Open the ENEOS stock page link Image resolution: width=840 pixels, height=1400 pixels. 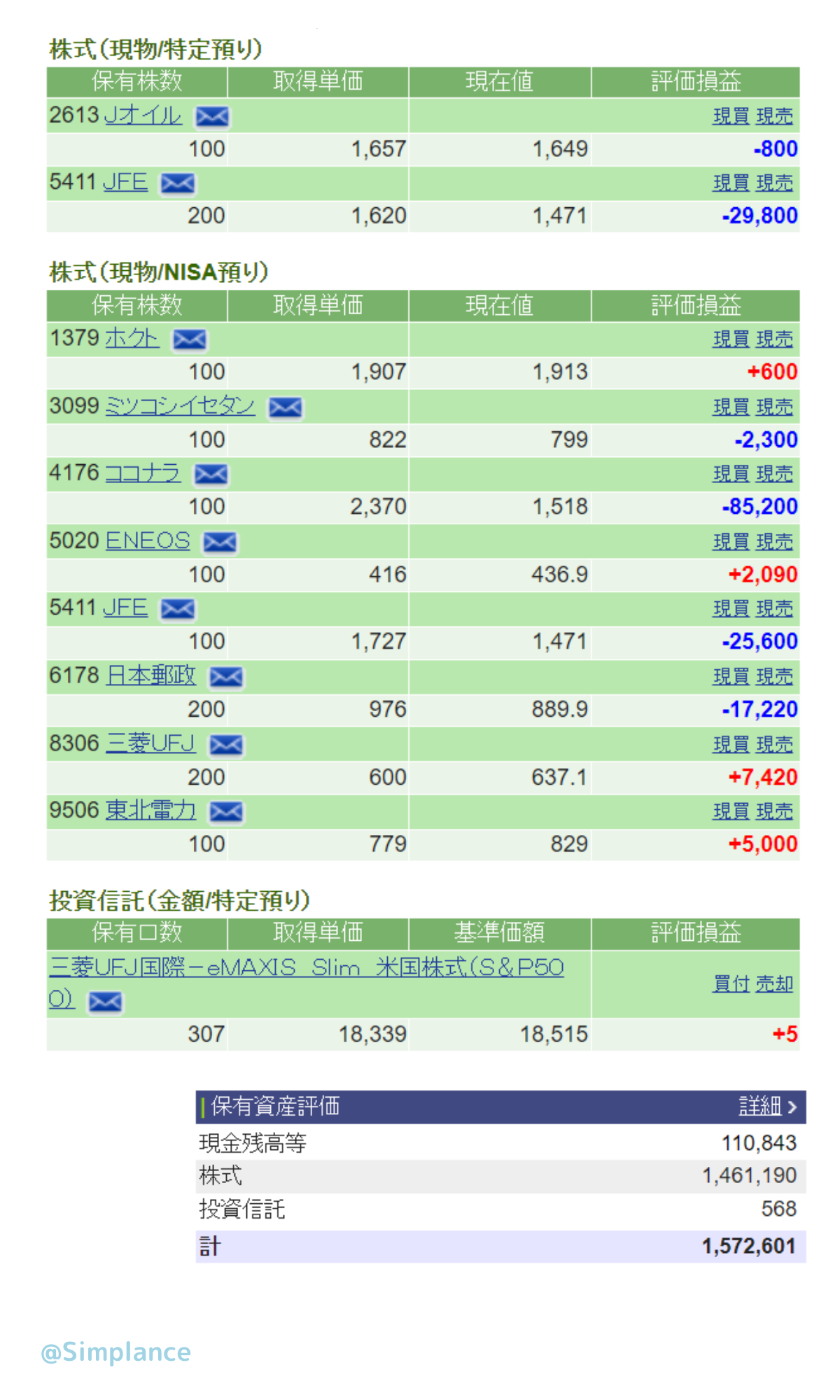click(x=148, y=540)
